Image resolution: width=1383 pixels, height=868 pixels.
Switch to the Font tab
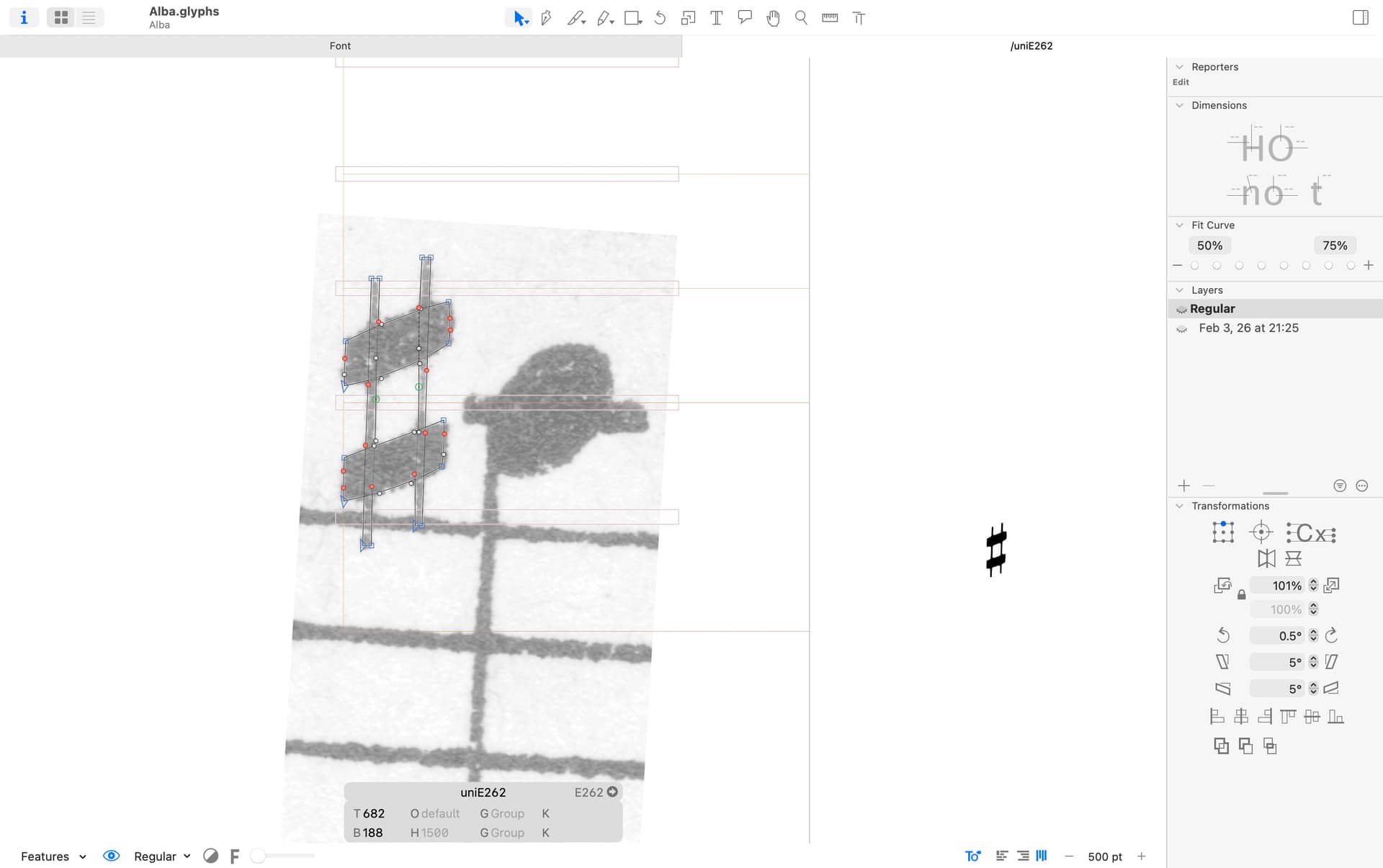point(340,46)
